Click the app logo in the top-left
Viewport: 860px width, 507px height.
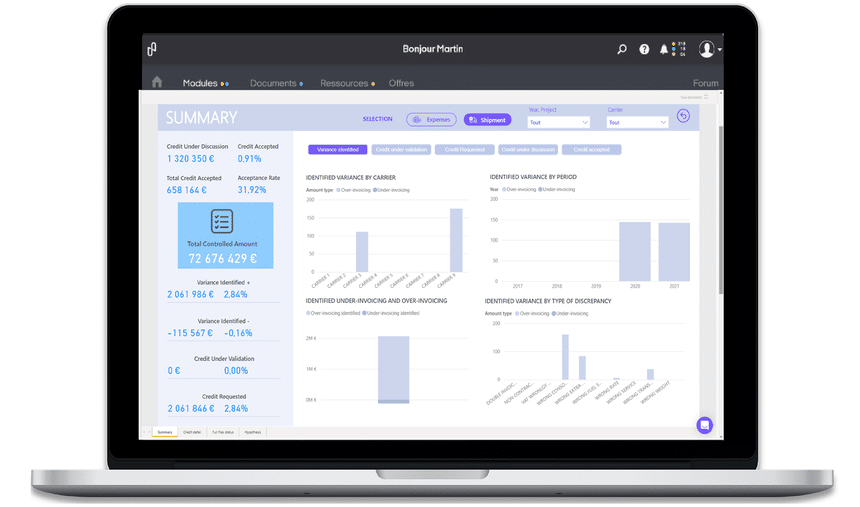pos(152,49)
